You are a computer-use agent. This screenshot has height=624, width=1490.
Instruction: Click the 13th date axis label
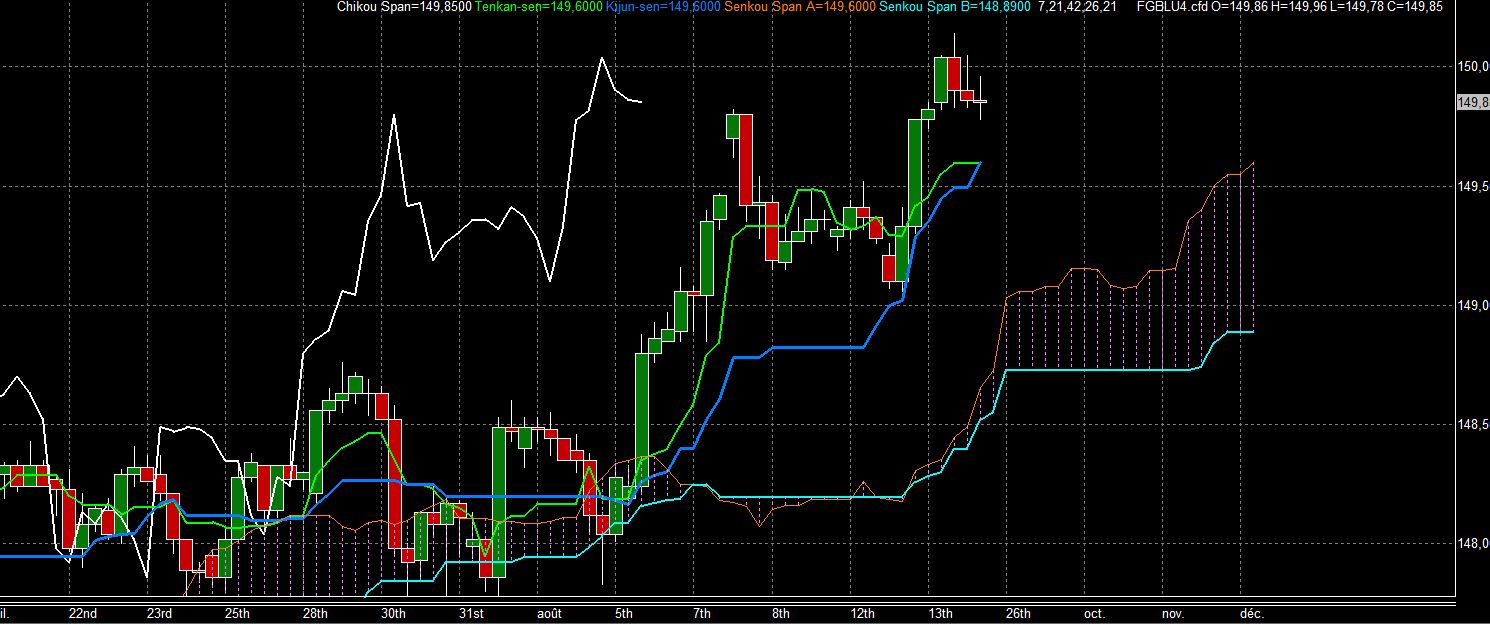point(940,613)
